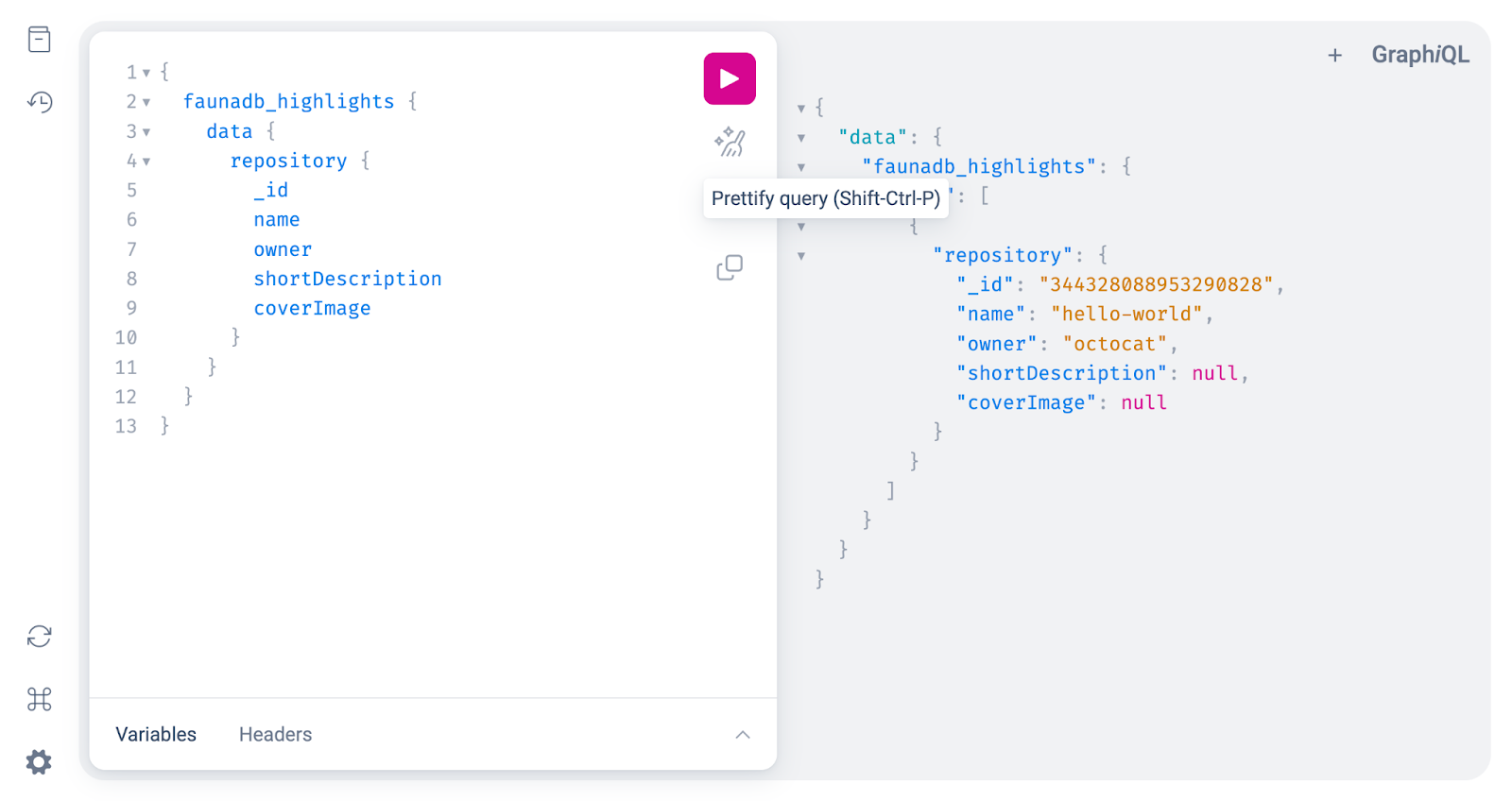Screen dimensions: 1512x801
Task: Click the null value after "coverImage"
Action: click(x=1143, y=402)
